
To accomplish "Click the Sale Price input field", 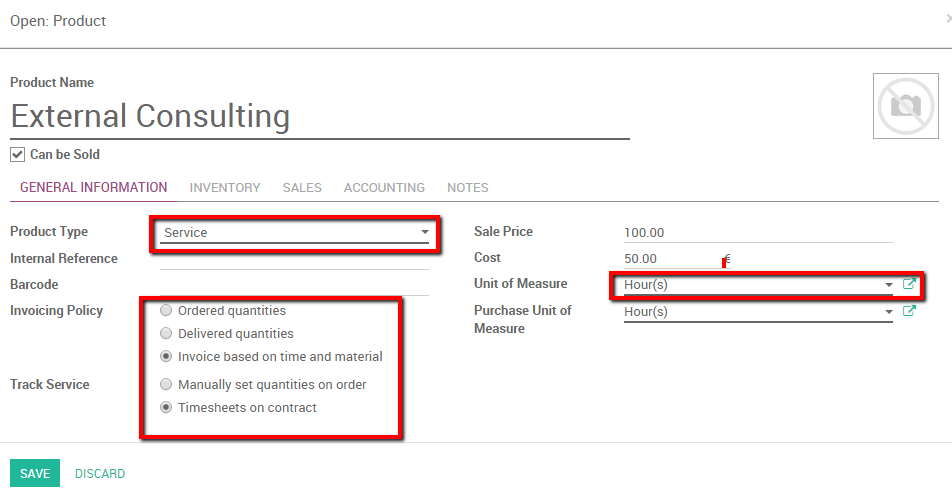I will point(756,232).
